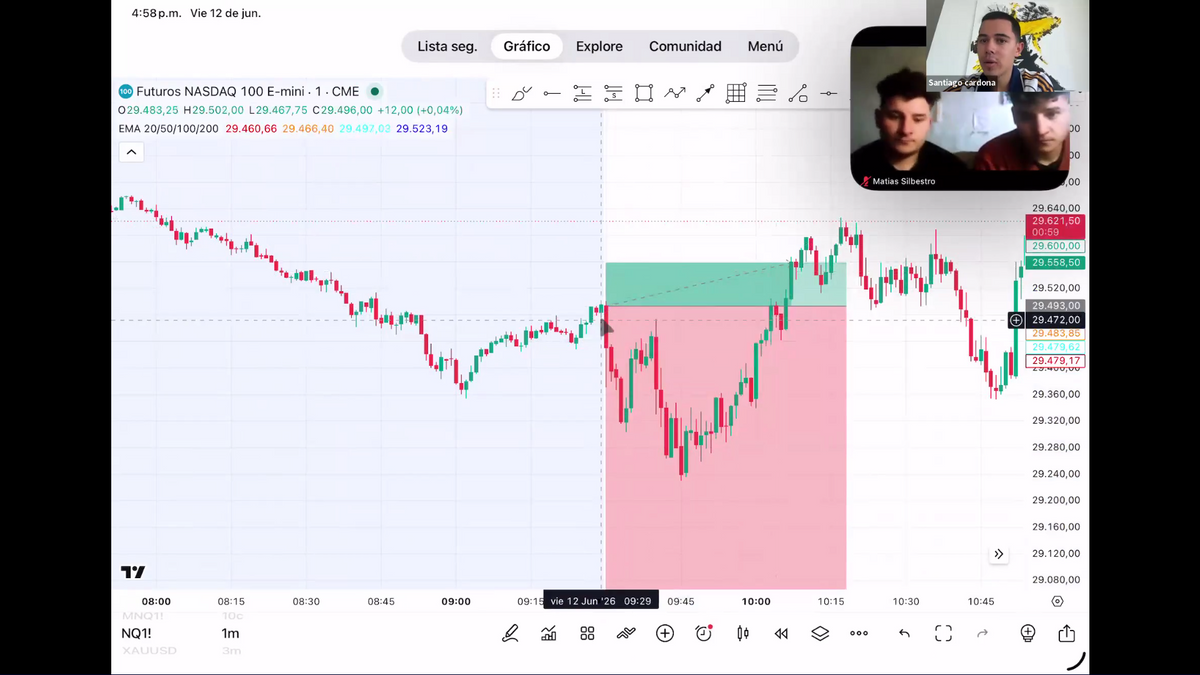Pick the trend line with label box tool
The height and width of the screenshot is (675, 1200).
(798, 93)
